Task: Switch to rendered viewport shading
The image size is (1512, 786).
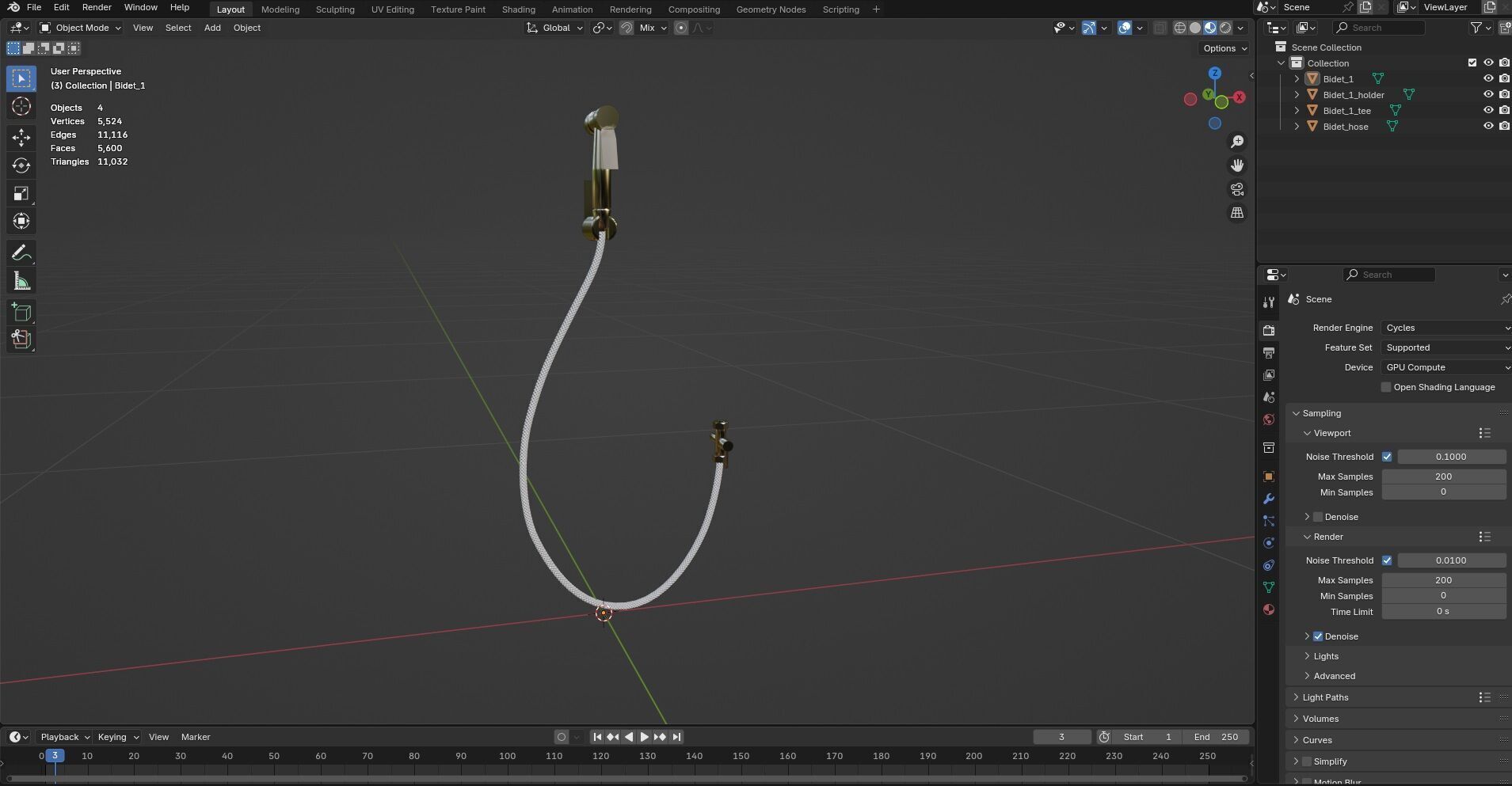Action: [x=1225, y=28]
